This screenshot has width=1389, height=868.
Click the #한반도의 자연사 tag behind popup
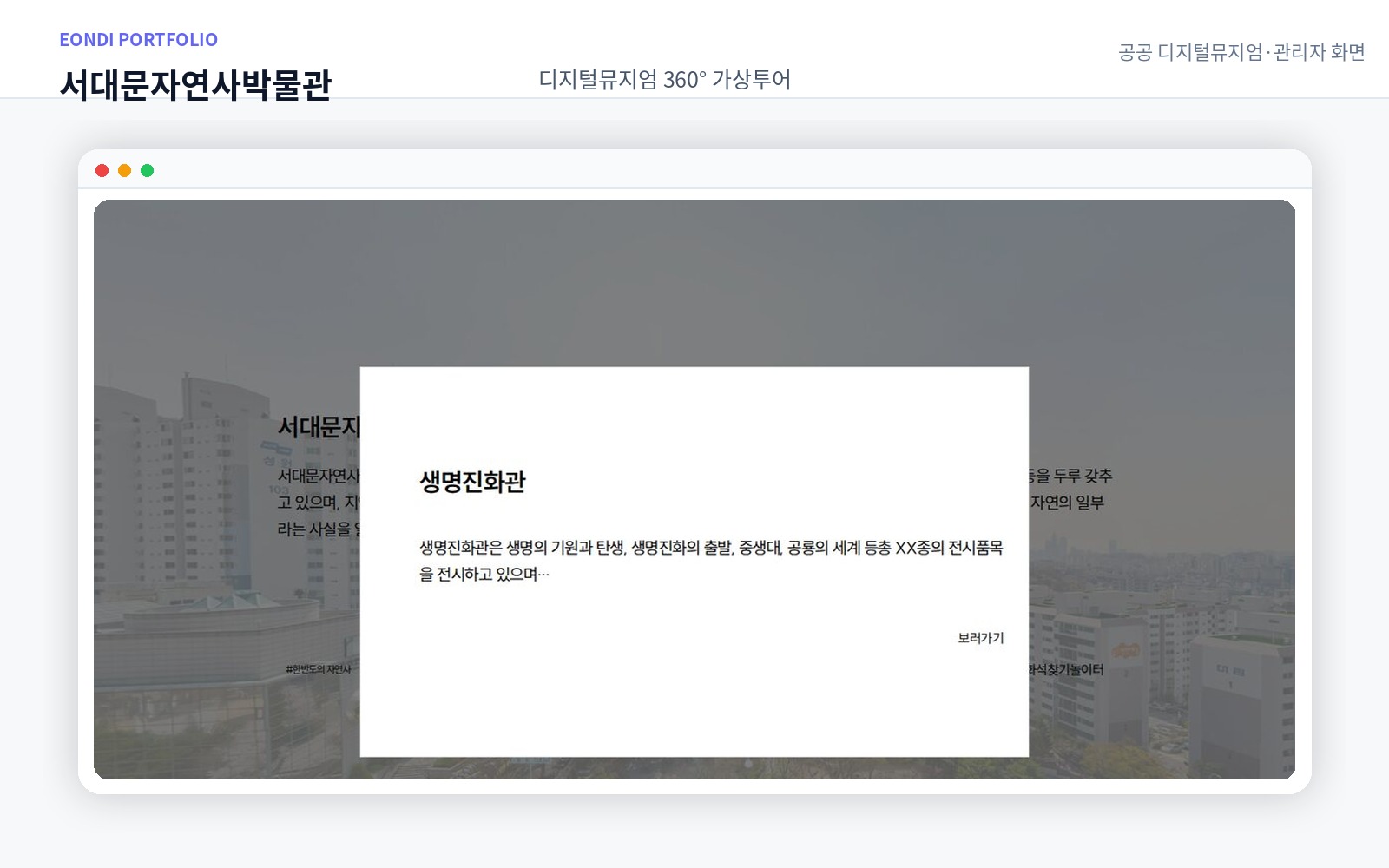tap(319, 669)
